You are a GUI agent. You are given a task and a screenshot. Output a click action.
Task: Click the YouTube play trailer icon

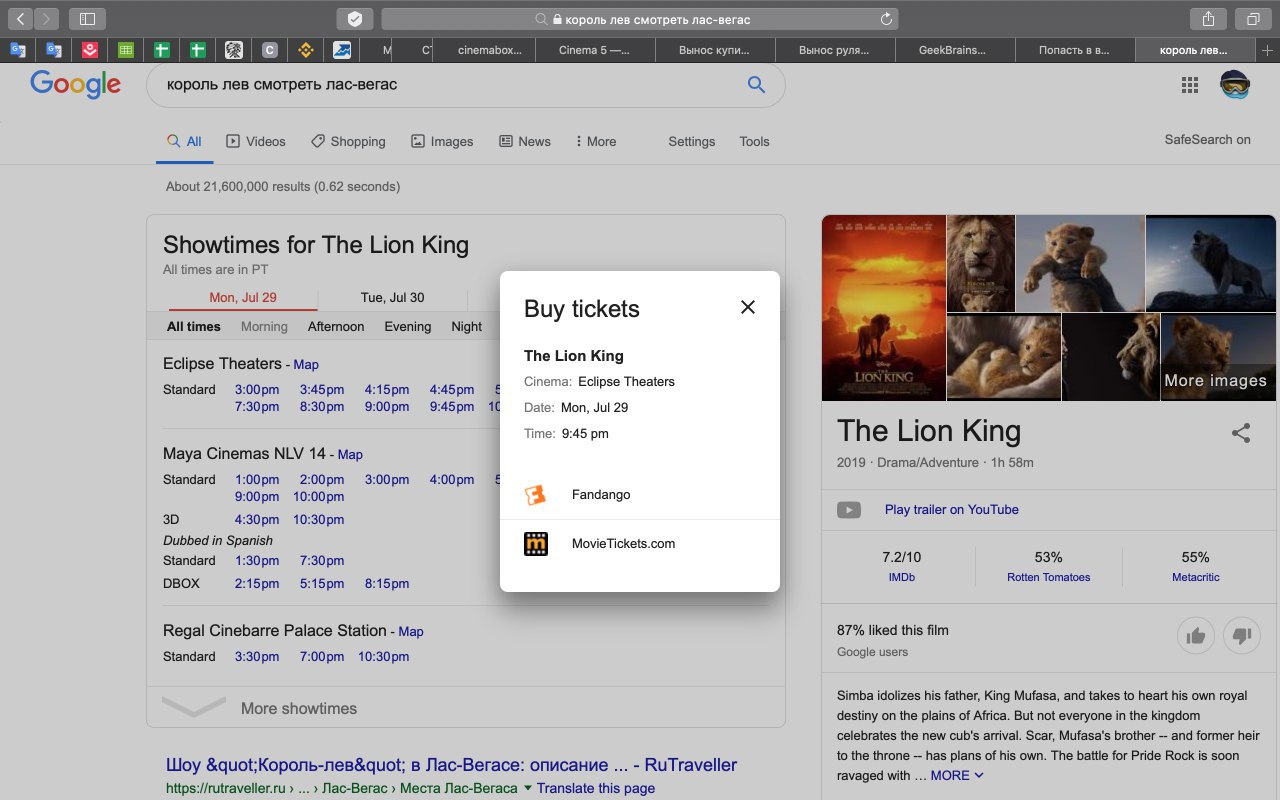coord(849,510)
